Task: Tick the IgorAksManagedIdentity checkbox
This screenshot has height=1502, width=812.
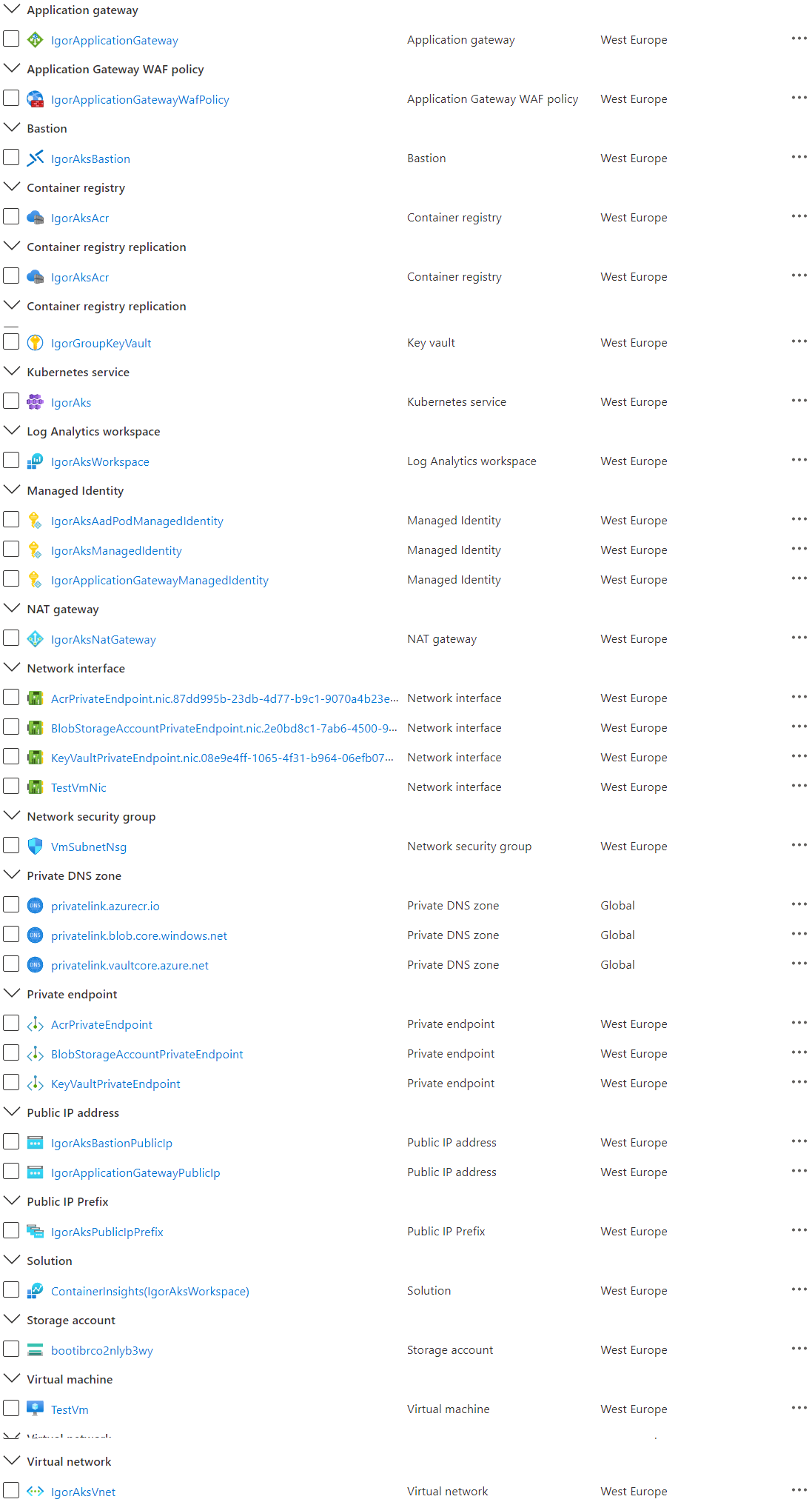Action: (11, 549)
